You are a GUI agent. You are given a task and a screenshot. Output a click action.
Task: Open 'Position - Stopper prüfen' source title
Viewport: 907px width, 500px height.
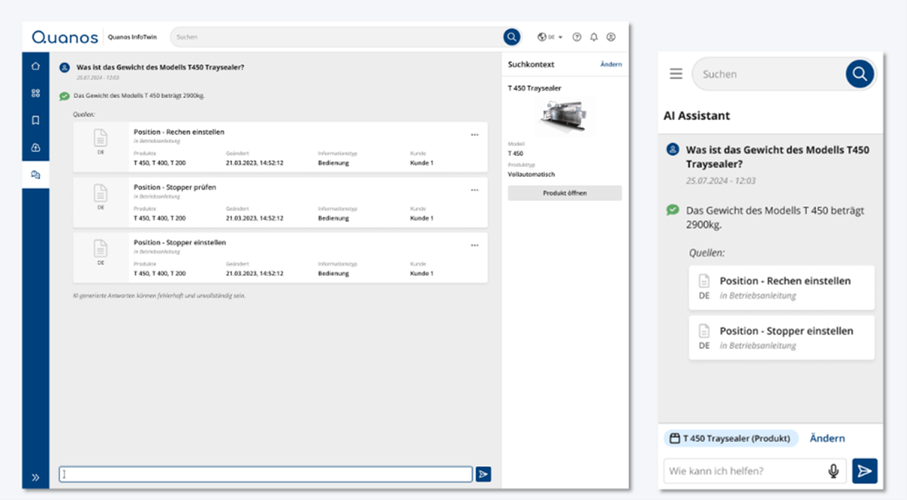(x=175, y=188)
